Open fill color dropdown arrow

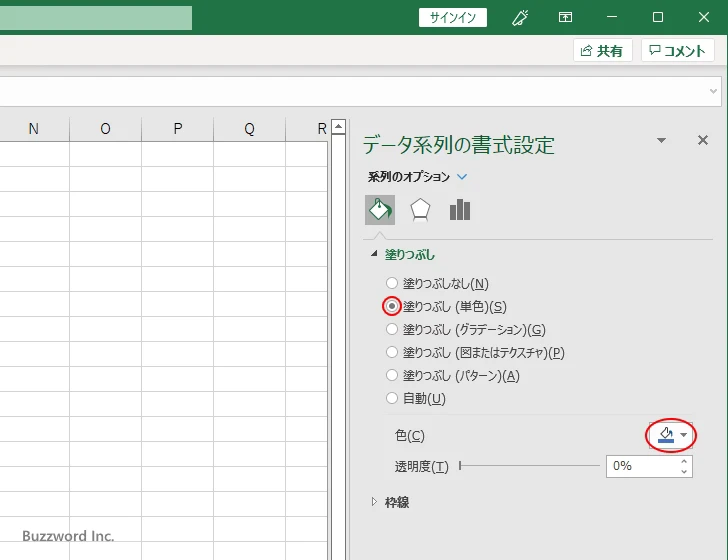point(683,435)
